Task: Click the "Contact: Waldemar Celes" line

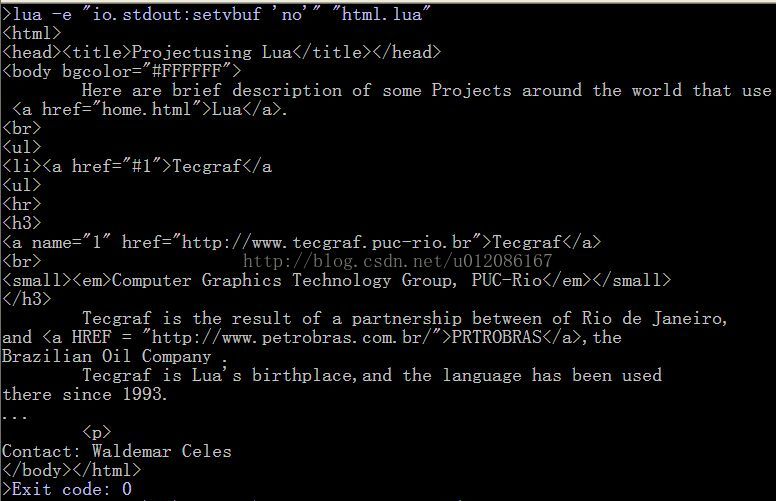Action: (x=117, y=451)
